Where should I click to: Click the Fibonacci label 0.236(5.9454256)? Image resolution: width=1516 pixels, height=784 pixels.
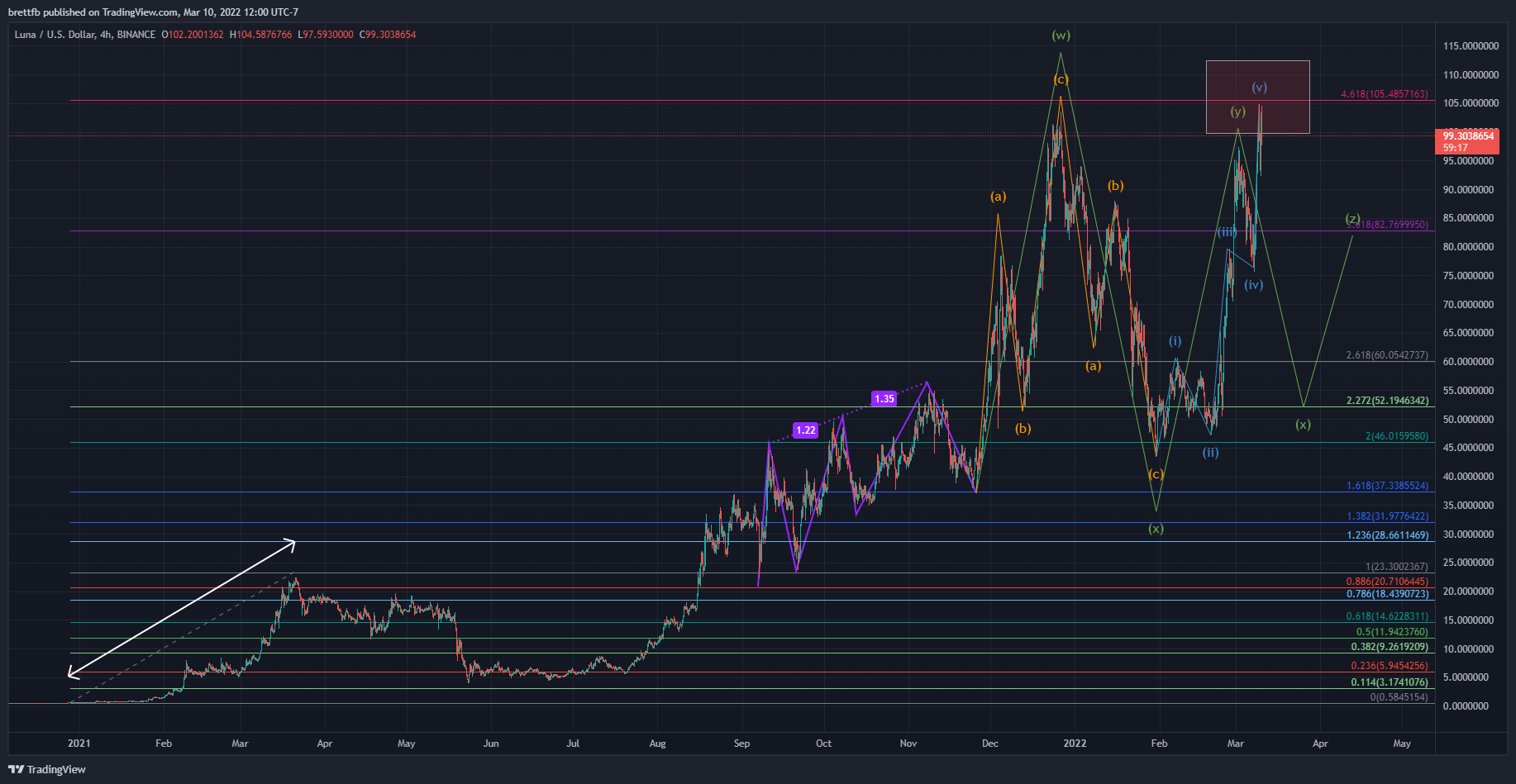click(1390, 666)
